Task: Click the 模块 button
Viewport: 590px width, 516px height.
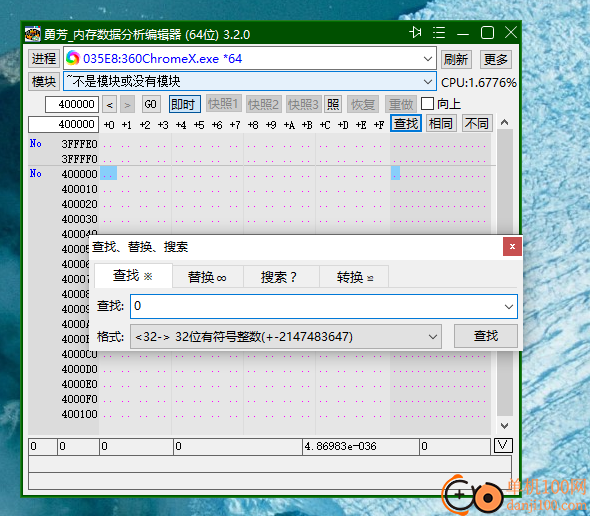Action: 44,81
